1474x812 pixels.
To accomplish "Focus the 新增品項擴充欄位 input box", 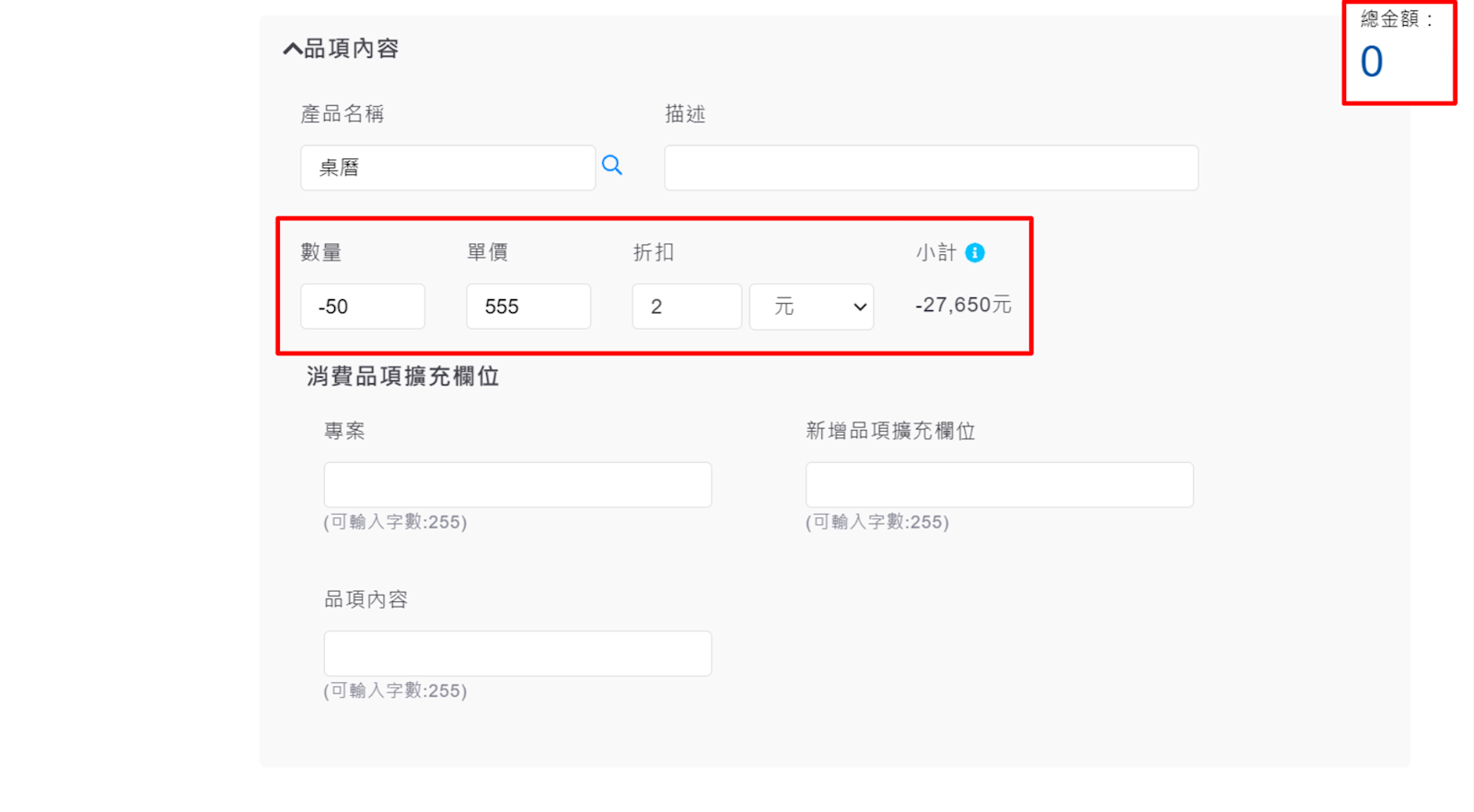I will 999,485.
